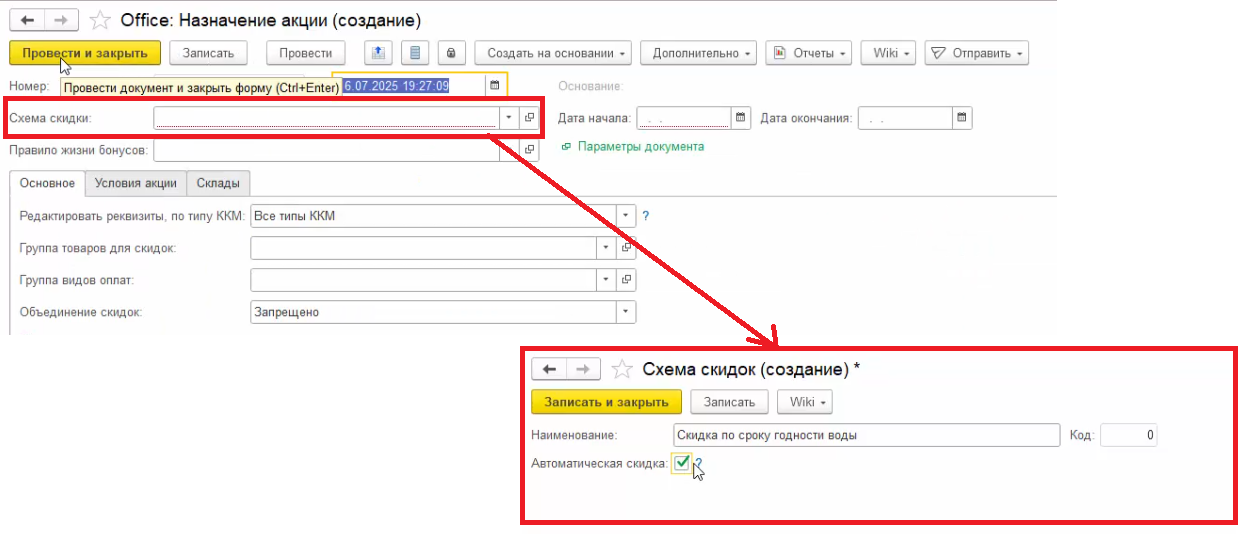Open the calendar picker for Дата начала
The image size is (1250, 534).
[x=740, y=118]
